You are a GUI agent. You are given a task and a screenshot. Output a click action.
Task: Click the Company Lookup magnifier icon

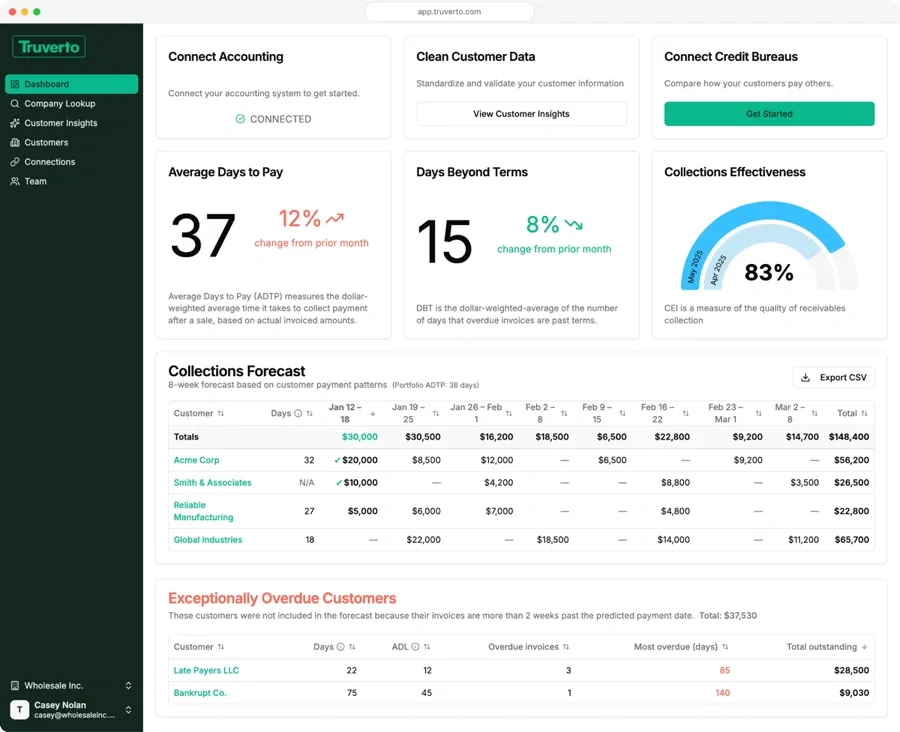(15, 103)
